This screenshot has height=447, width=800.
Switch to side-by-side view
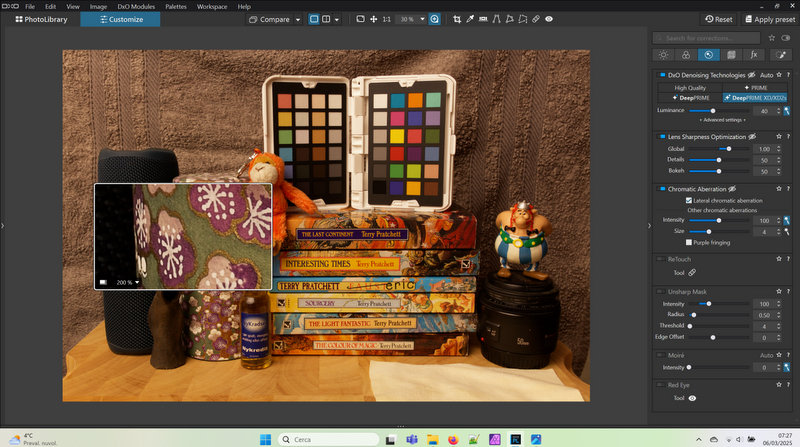(x=326, y=19)
